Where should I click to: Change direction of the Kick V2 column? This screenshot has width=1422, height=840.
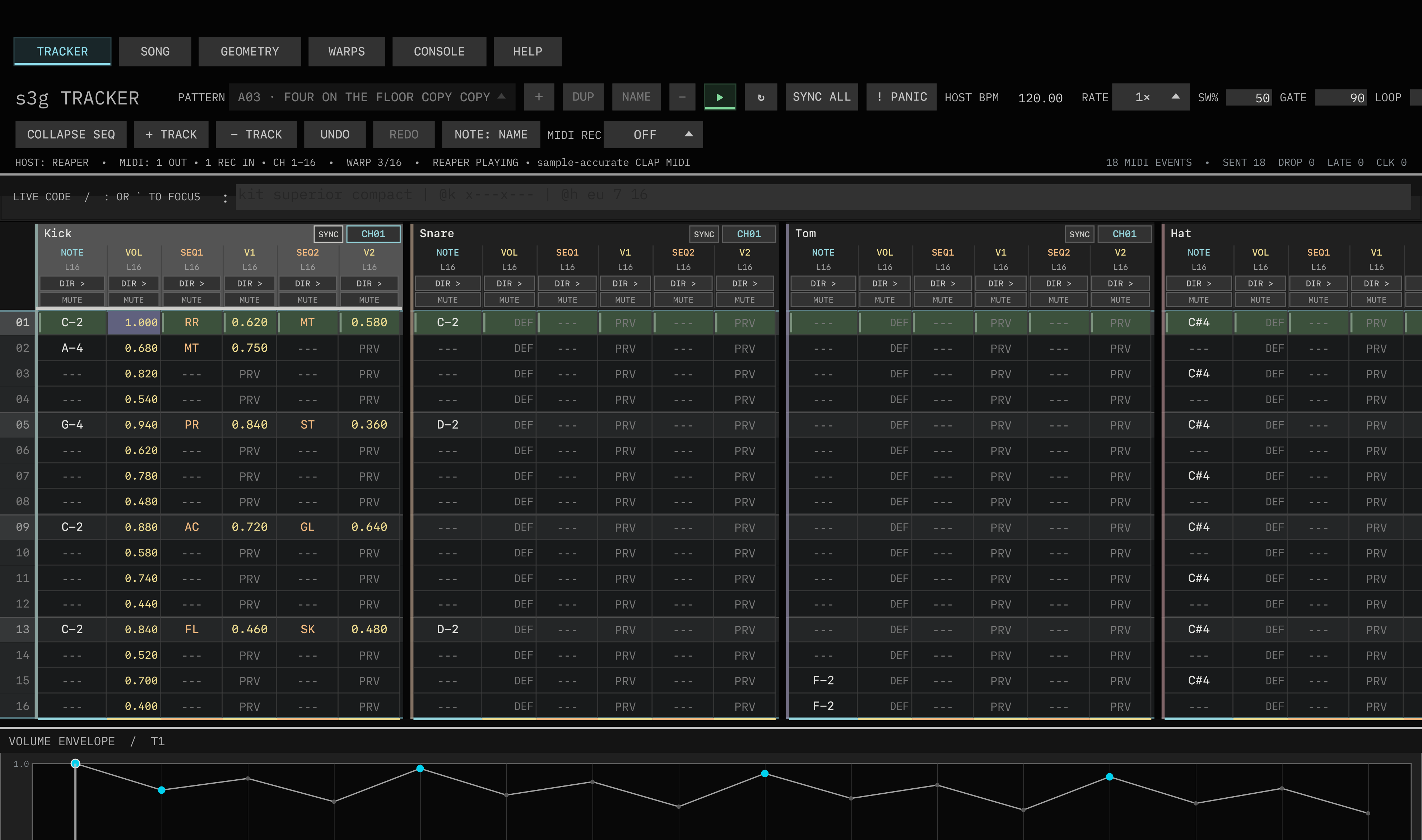coord(369,283)
